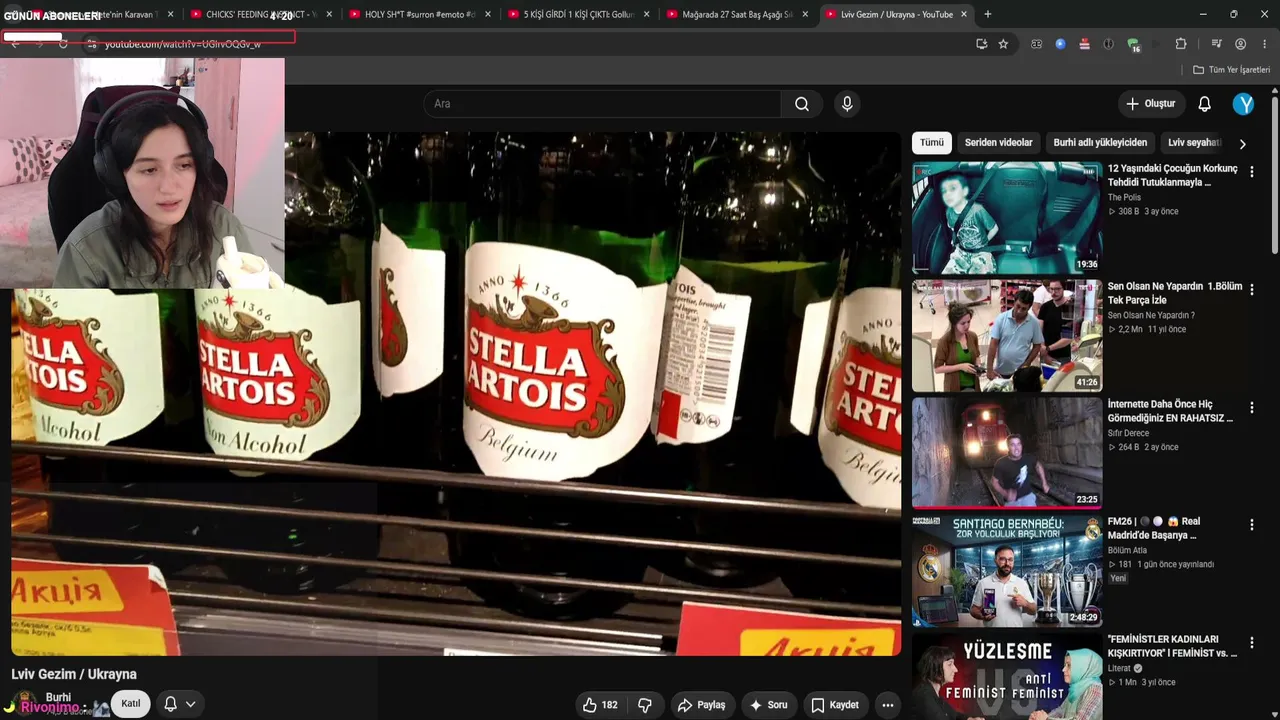Image resolution: width=1280 pixels, height=720 pixels.
Task: Open 'The Polis' channel link
Action: tap(1124, 198)
